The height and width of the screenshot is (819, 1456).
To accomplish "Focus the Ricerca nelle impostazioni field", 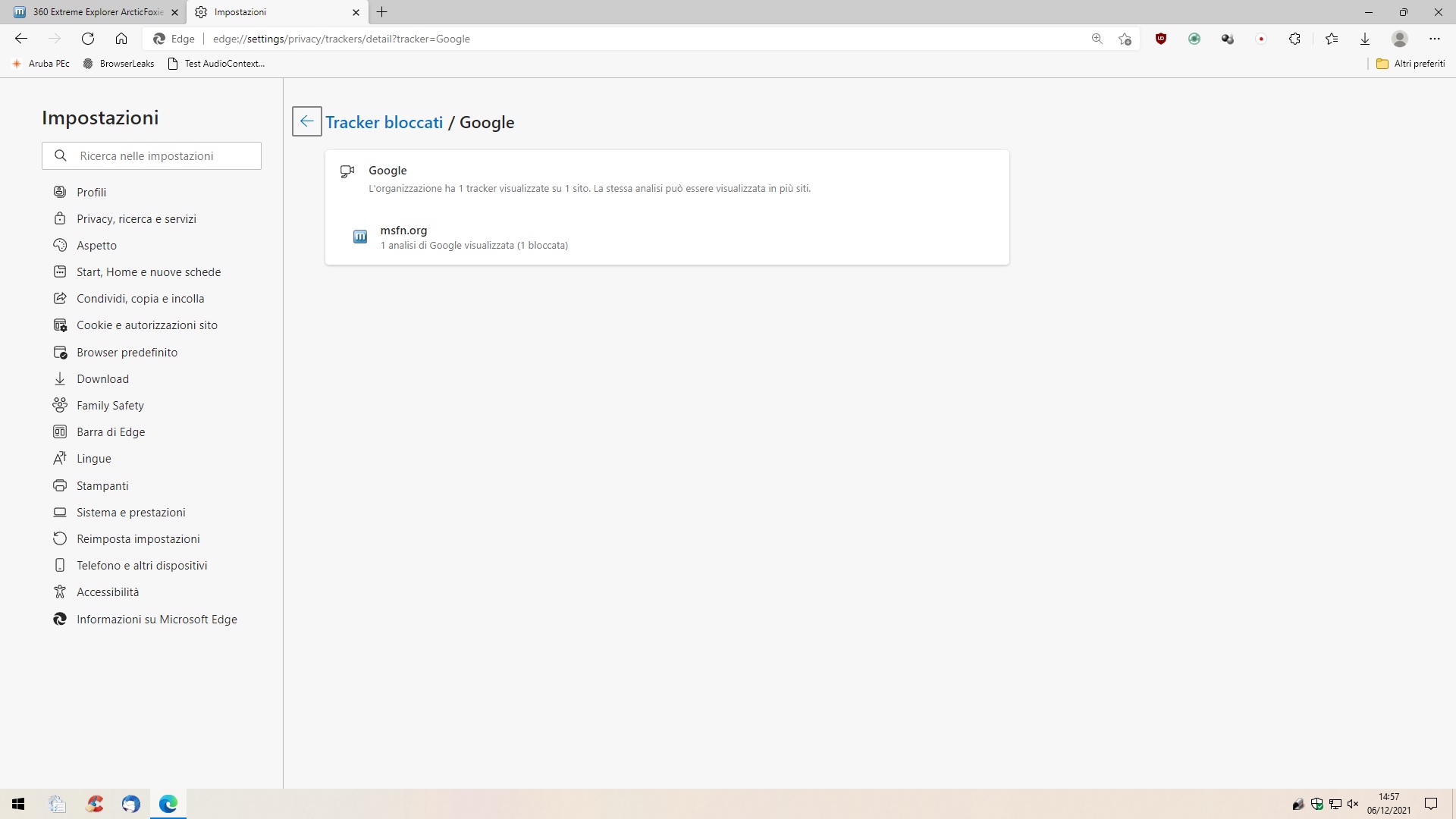I will point(152,155).
